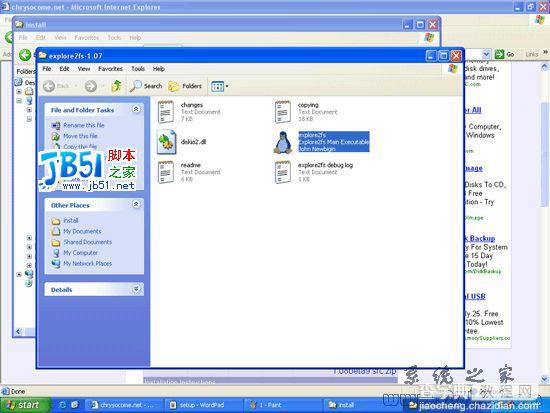This screenshot has height=413, width=550.
Task: Collapse the Other Places panel
Action: tap(136, 204)
